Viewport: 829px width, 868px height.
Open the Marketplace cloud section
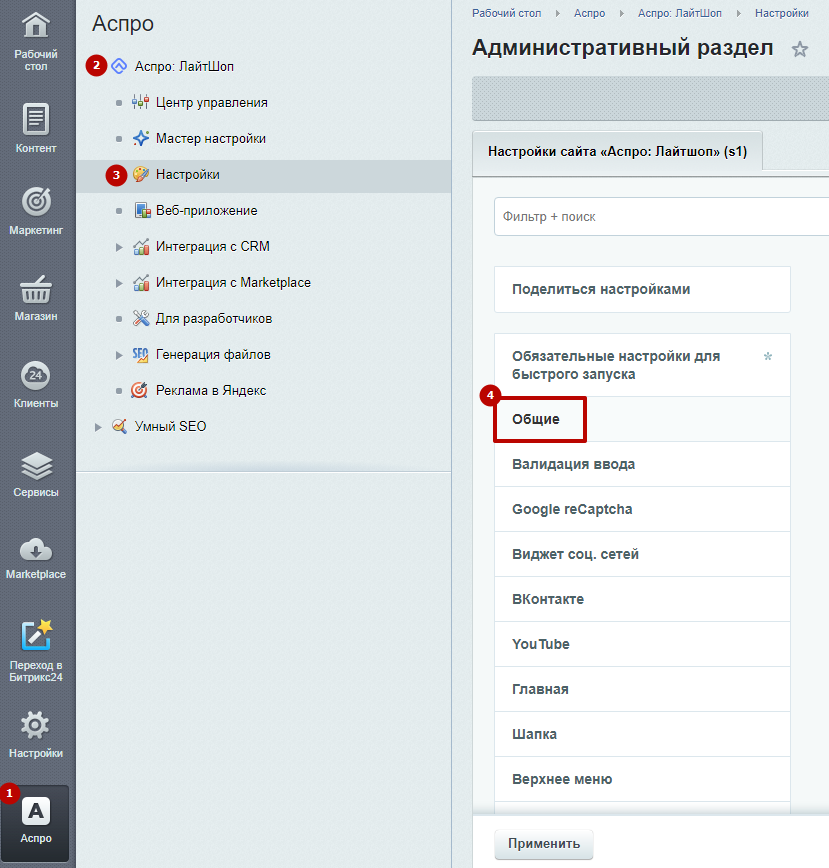(x=36, y=558)
